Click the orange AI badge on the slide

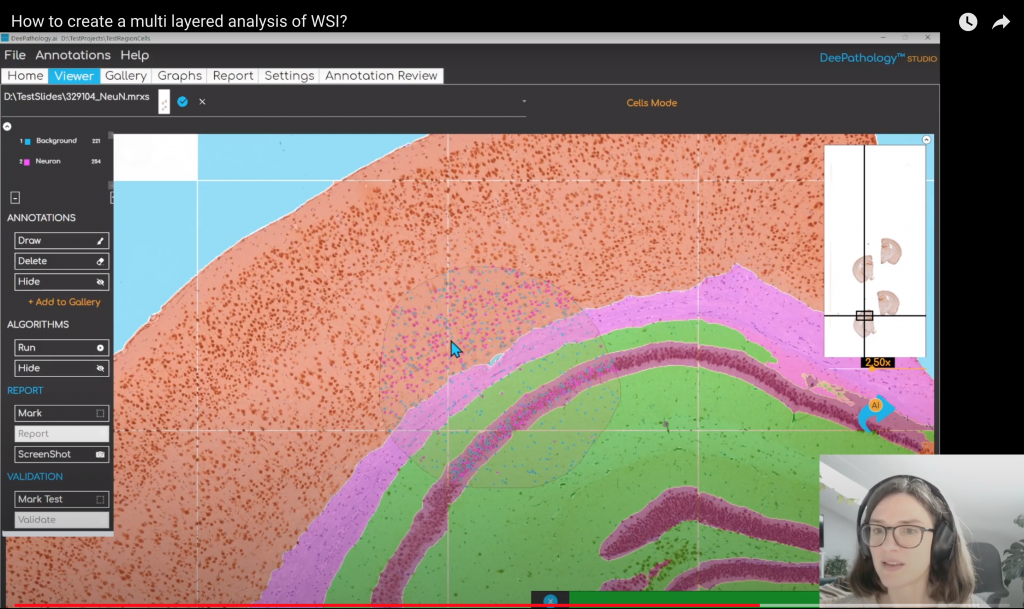coord(875,405)
